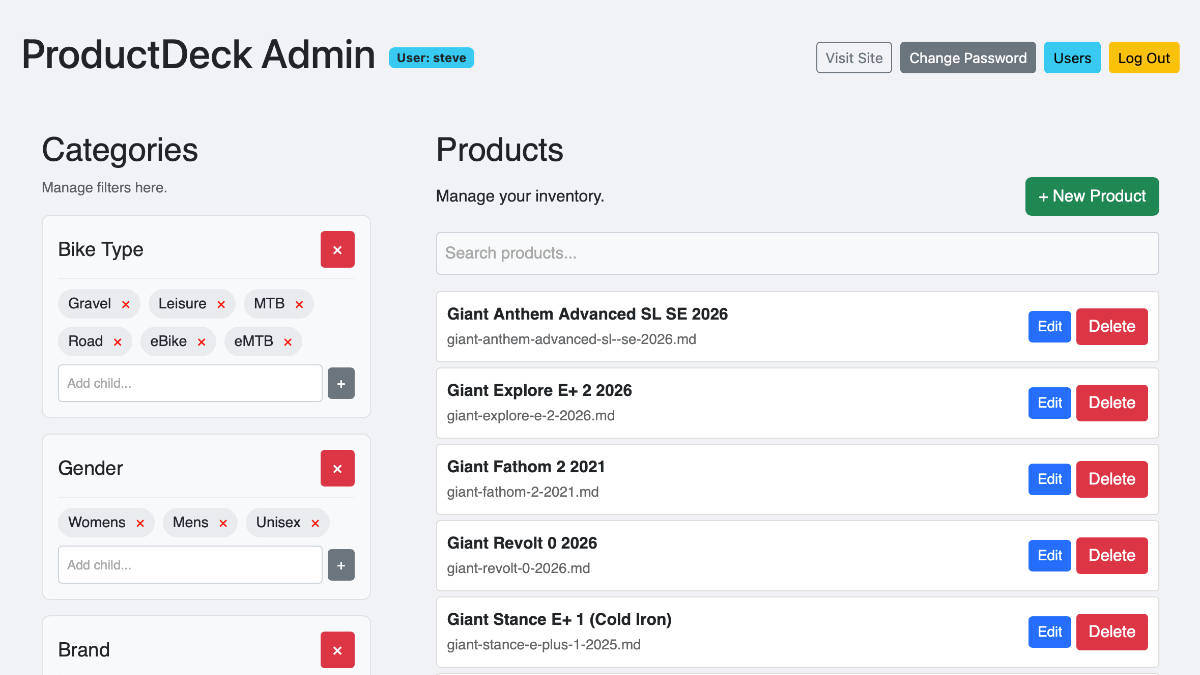Click the product search field
1200x675 pixels.
coord(797,253)
